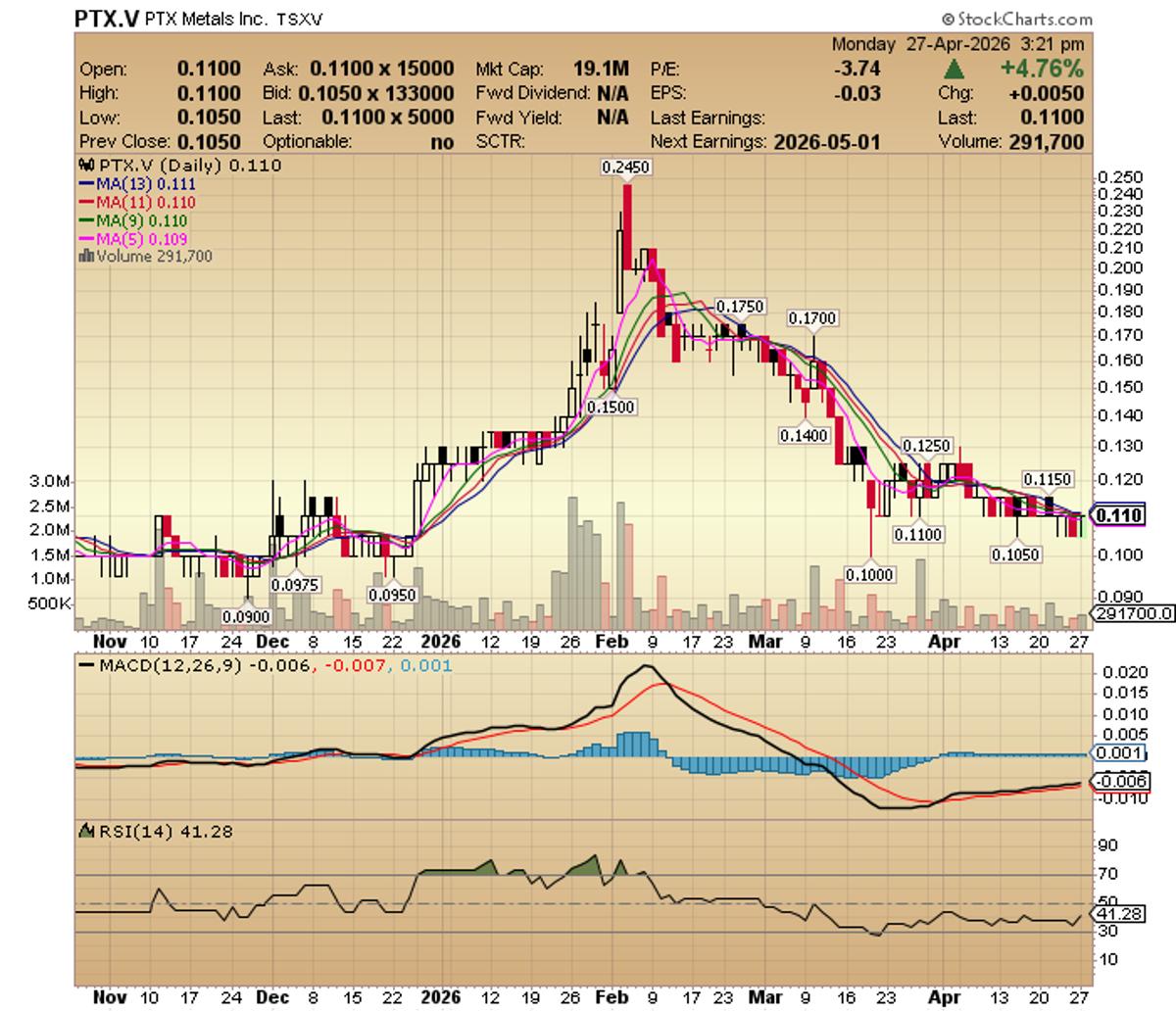Click the 0.0975 price label

(294, 584)
